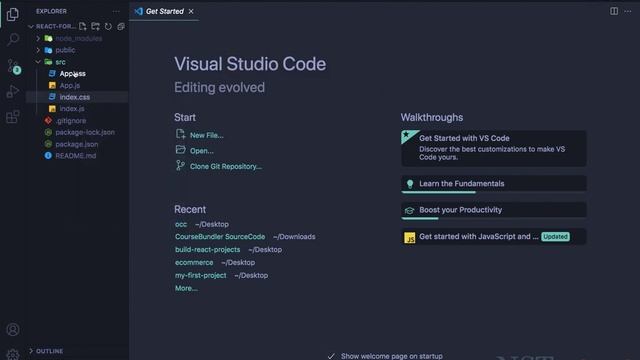Close the Get Started tab

[x=191, y=11]
